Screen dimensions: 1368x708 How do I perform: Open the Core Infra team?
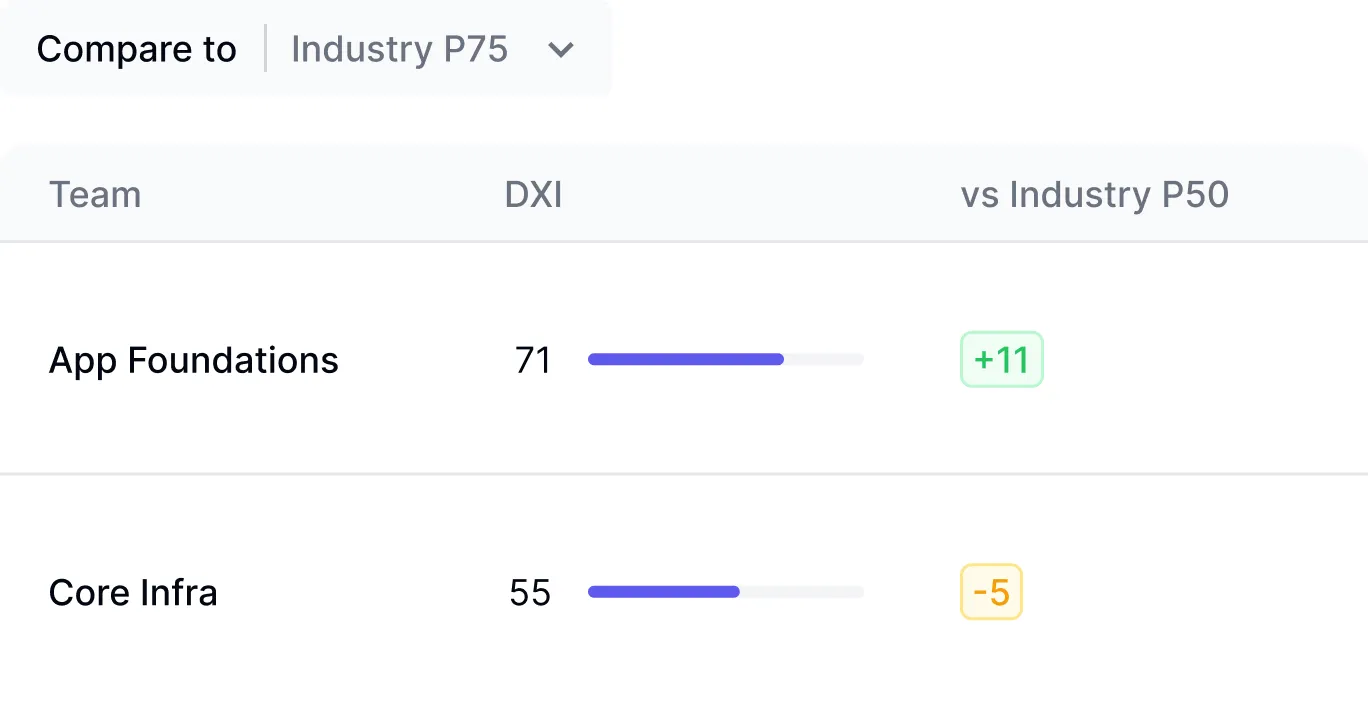133,593
